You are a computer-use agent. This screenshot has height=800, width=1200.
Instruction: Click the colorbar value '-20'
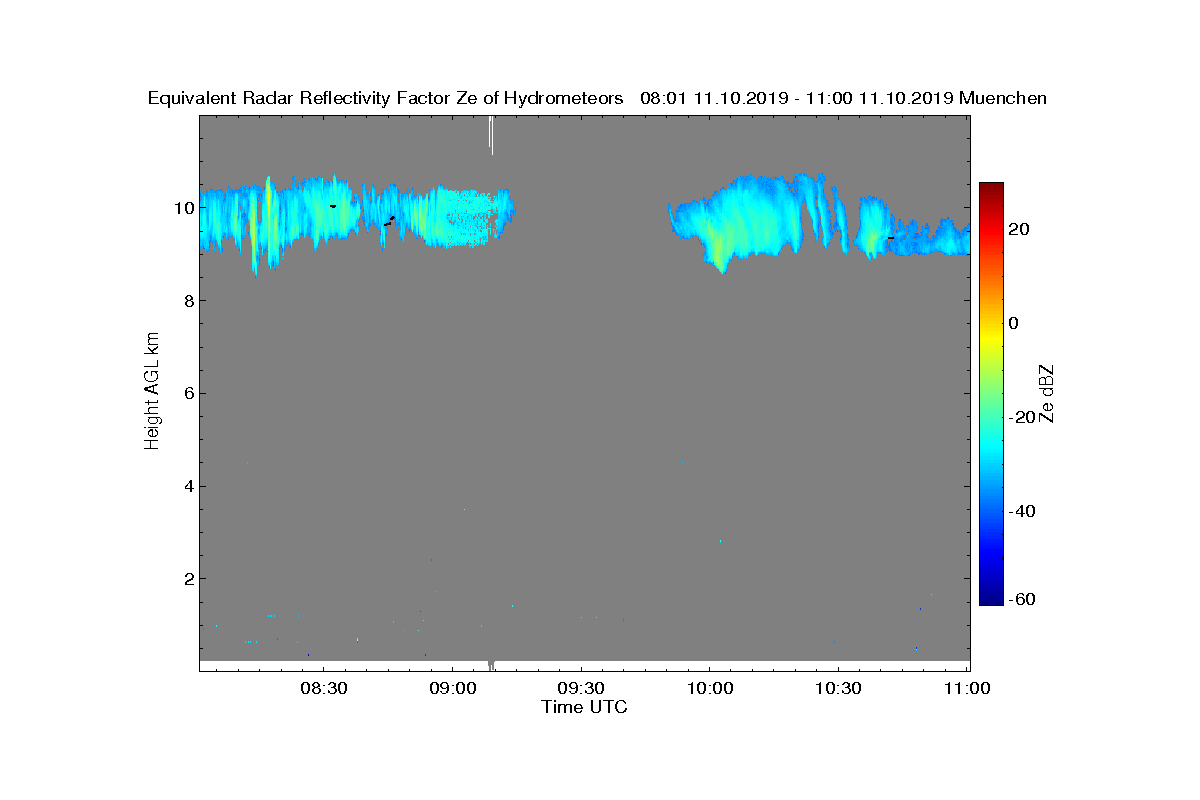click(1020, 417)
